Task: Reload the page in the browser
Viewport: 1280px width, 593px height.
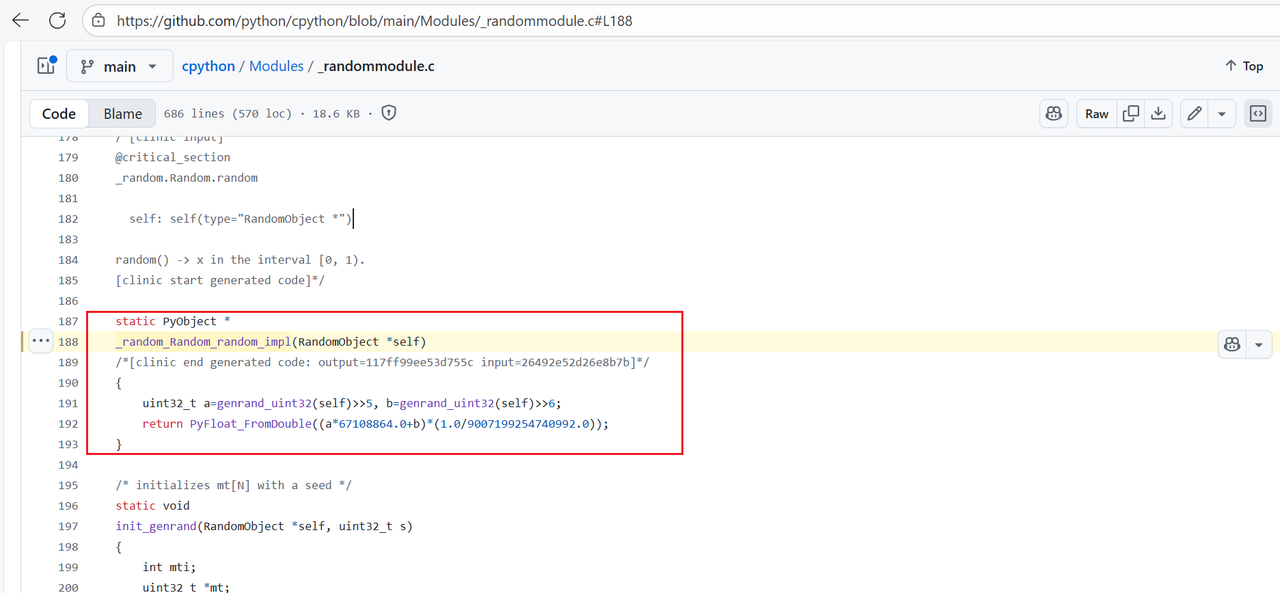Action: click(57, 20)
